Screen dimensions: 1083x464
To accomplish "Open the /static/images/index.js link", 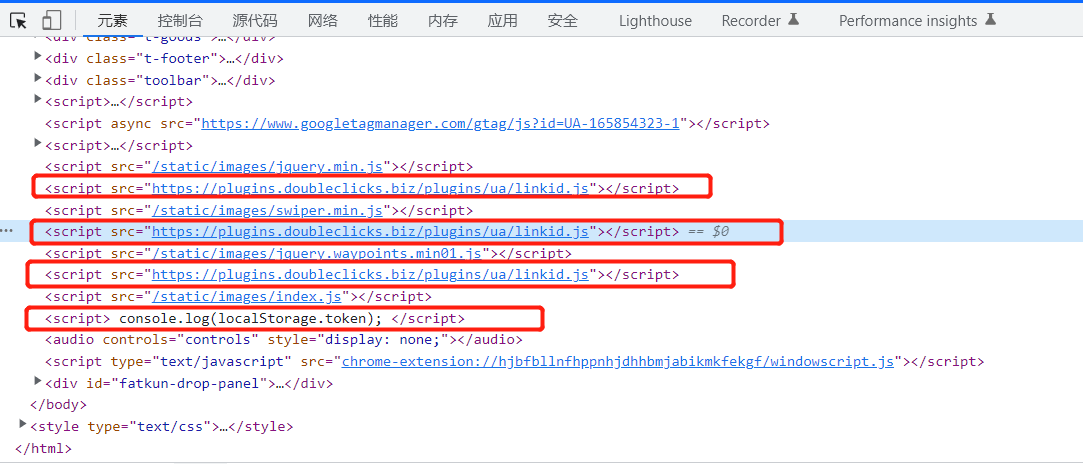I will [247, 296].
